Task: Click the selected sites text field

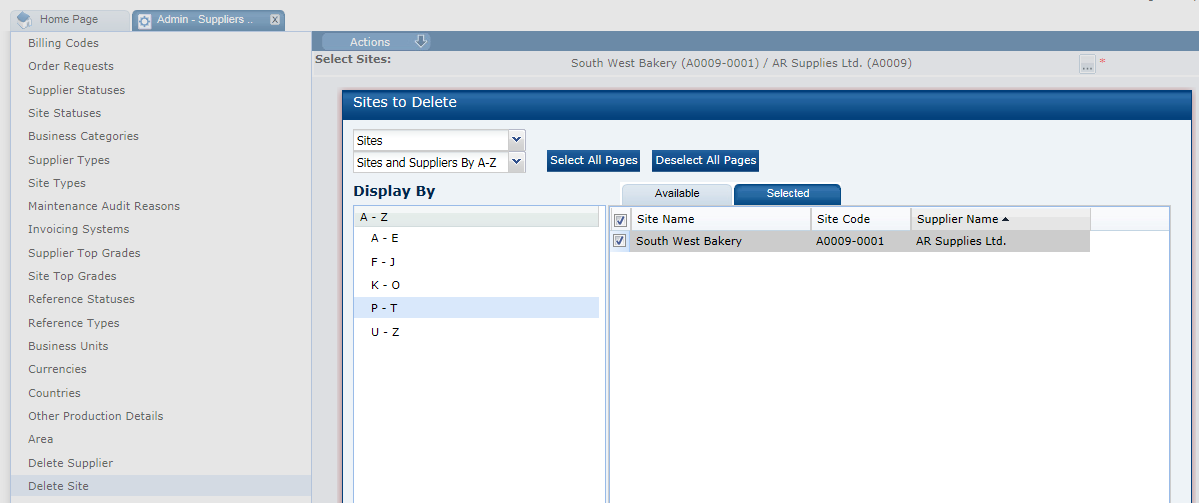Action: pos(741,63)
